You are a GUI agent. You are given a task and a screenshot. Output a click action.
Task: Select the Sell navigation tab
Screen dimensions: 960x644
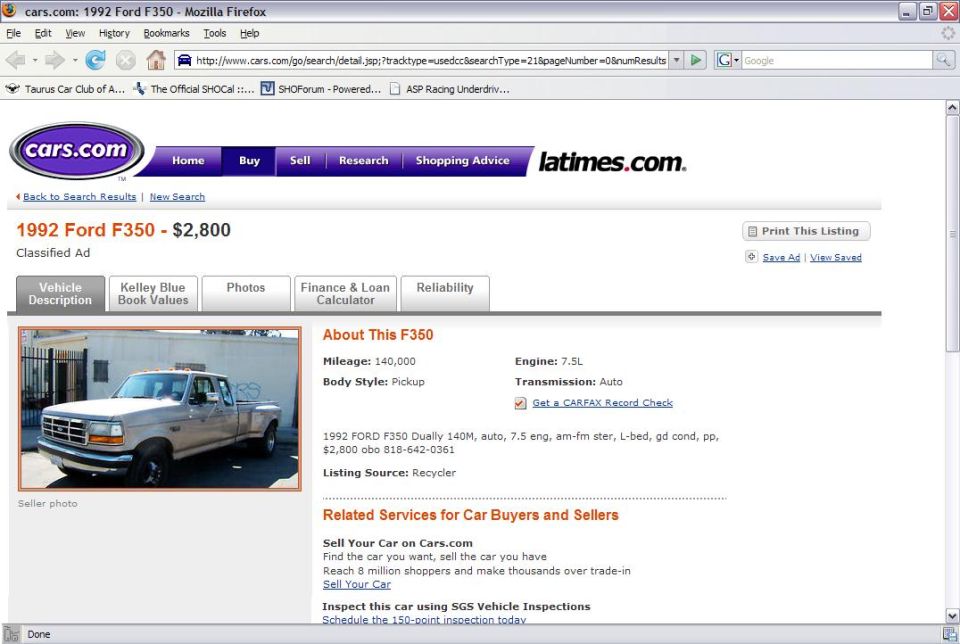[x=300, y=160]
